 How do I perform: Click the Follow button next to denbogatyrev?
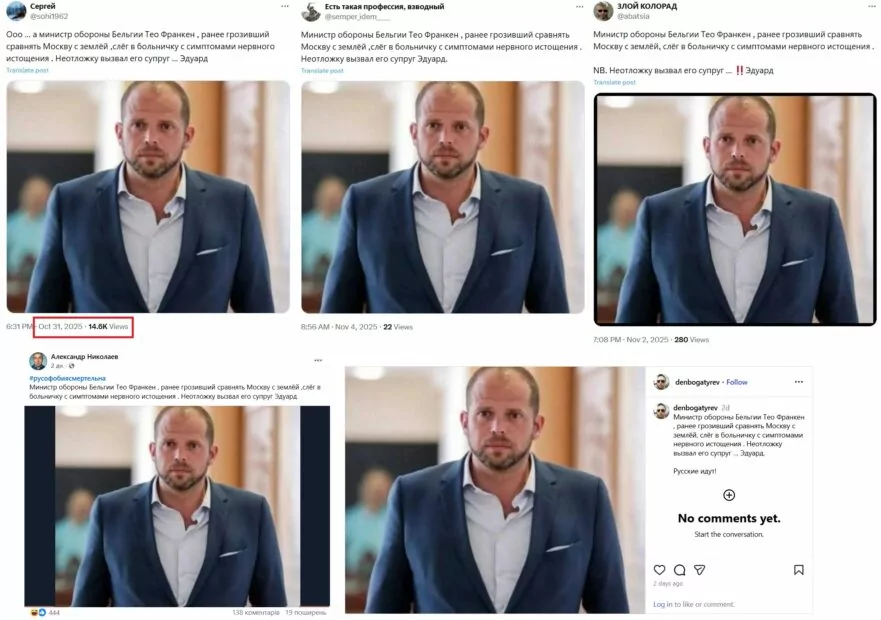[x=737, y=379]
